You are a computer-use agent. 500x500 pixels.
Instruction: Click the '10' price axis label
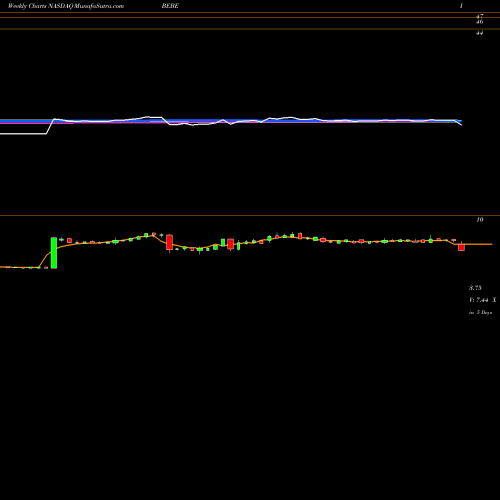480,220
